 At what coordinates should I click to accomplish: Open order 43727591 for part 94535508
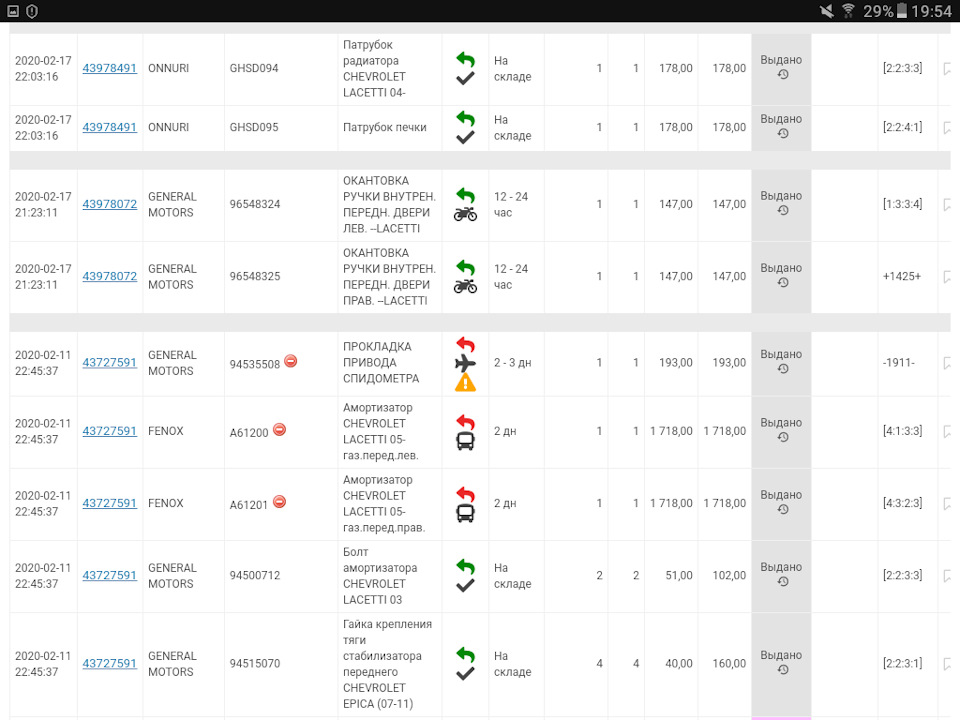110,362
